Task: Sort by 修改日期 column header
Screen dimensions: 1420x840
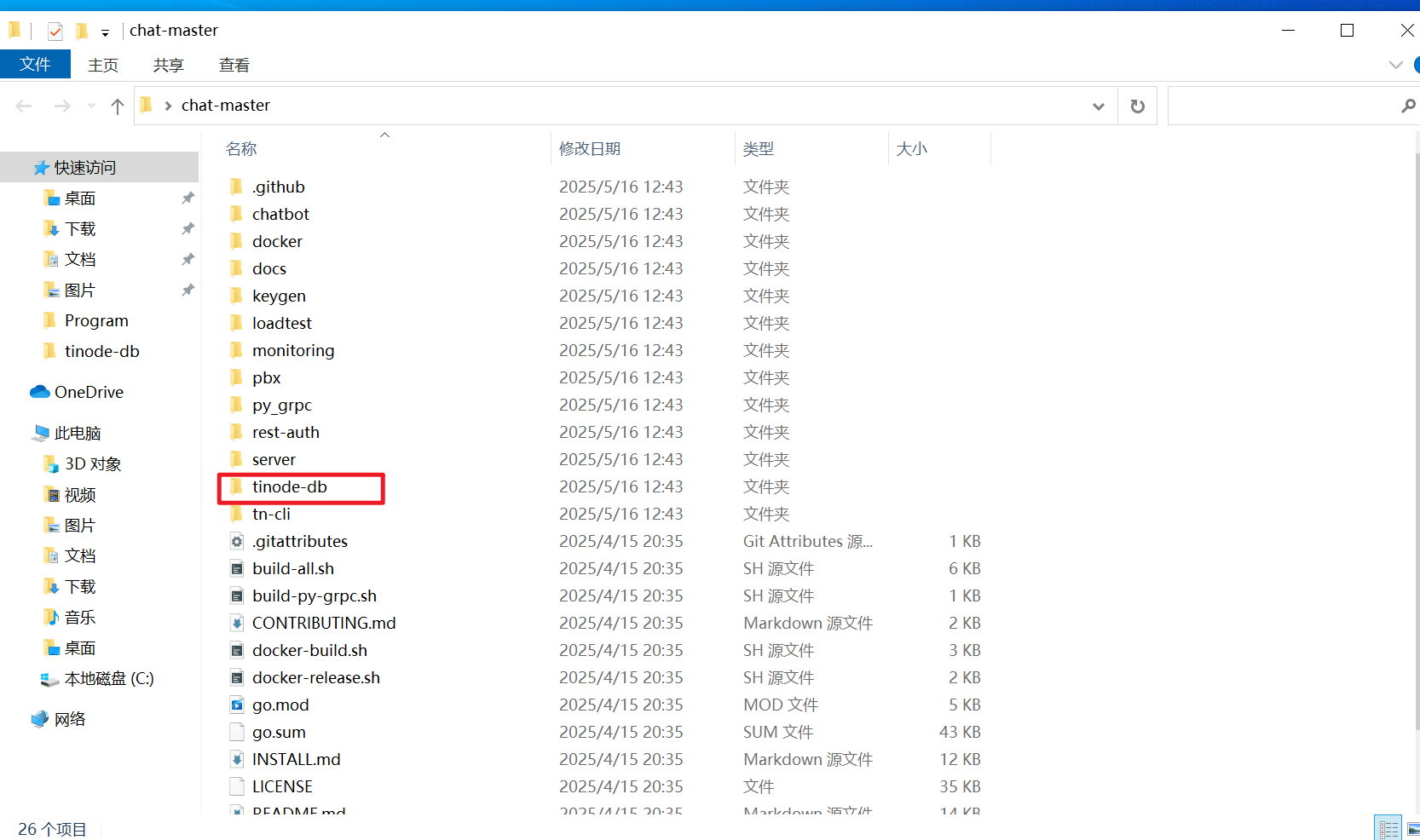Action: point(590,148)
